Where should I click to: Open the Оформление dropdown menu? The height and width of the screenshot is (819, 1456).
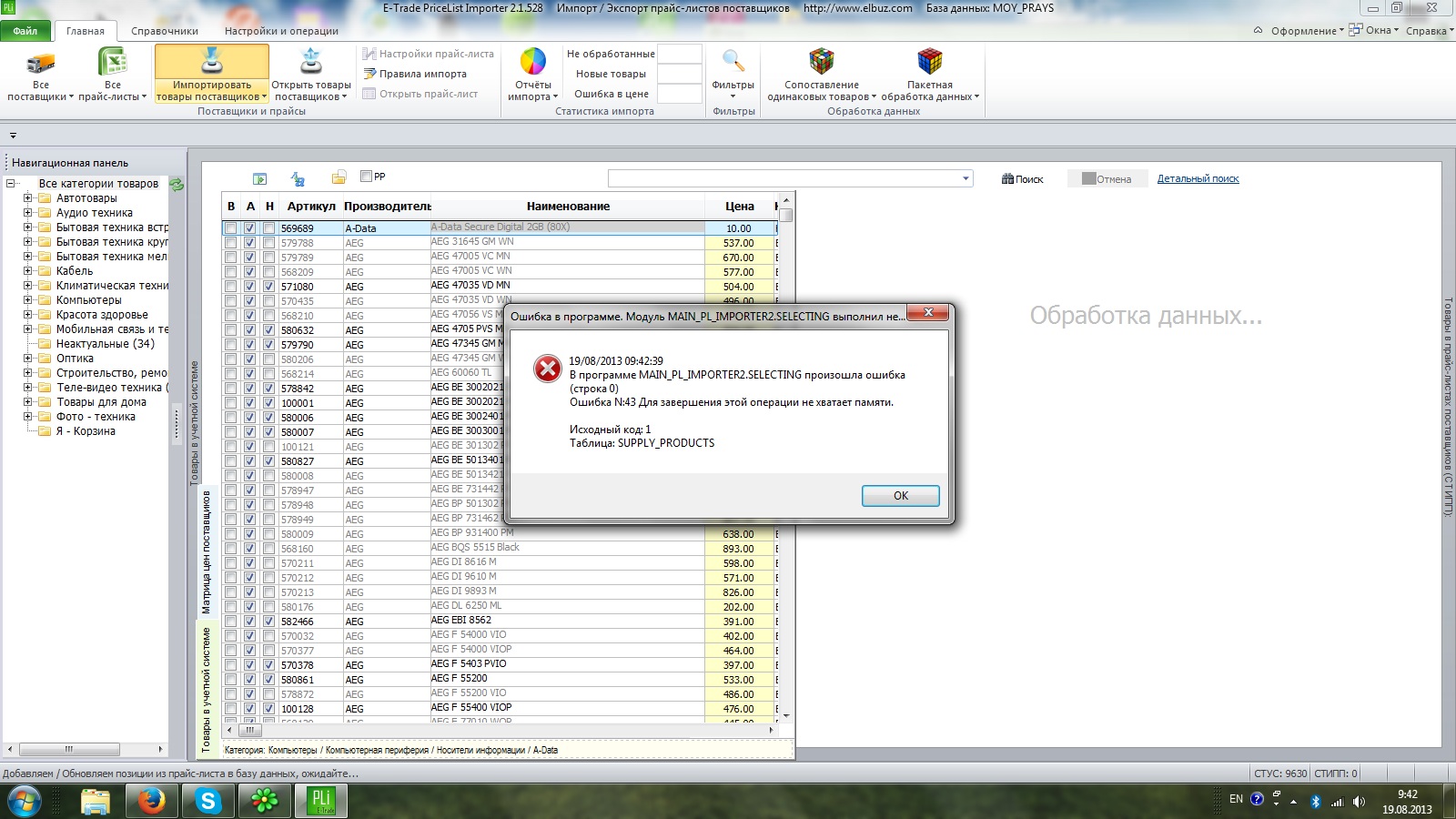tap(1307, 31)
